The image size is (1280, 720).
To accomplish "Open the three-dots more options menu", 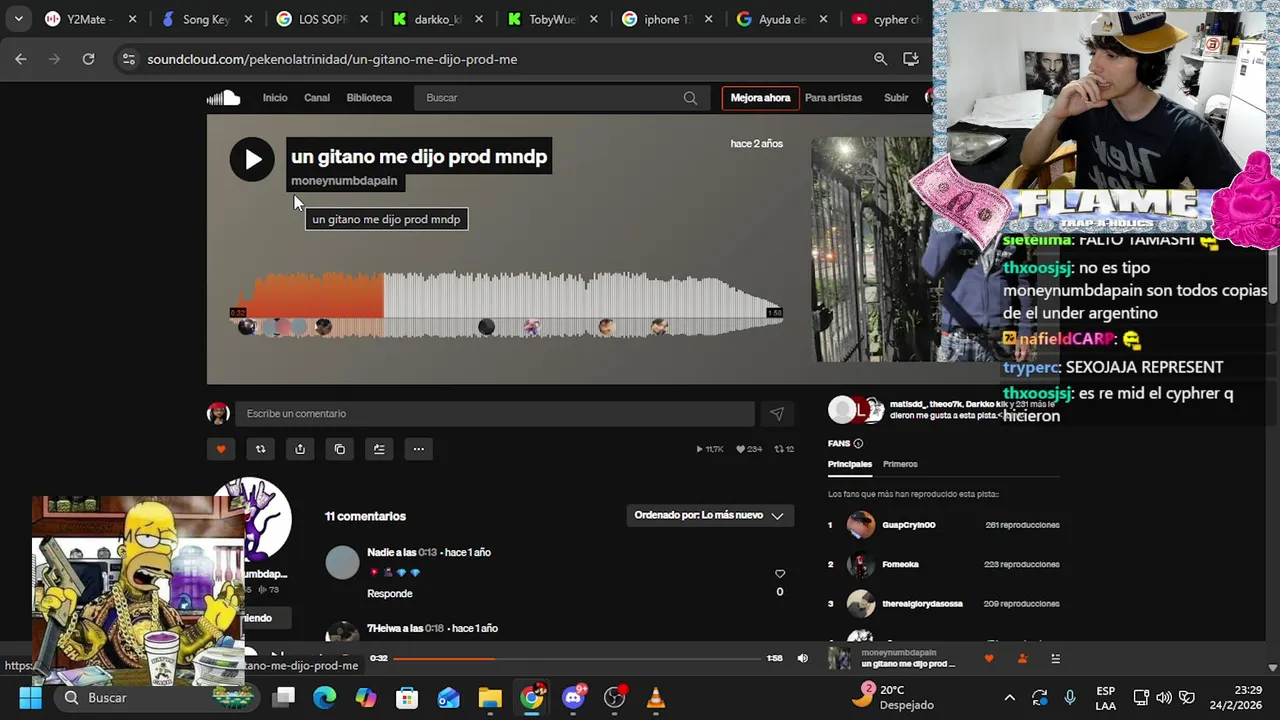I will click(419, 449).
